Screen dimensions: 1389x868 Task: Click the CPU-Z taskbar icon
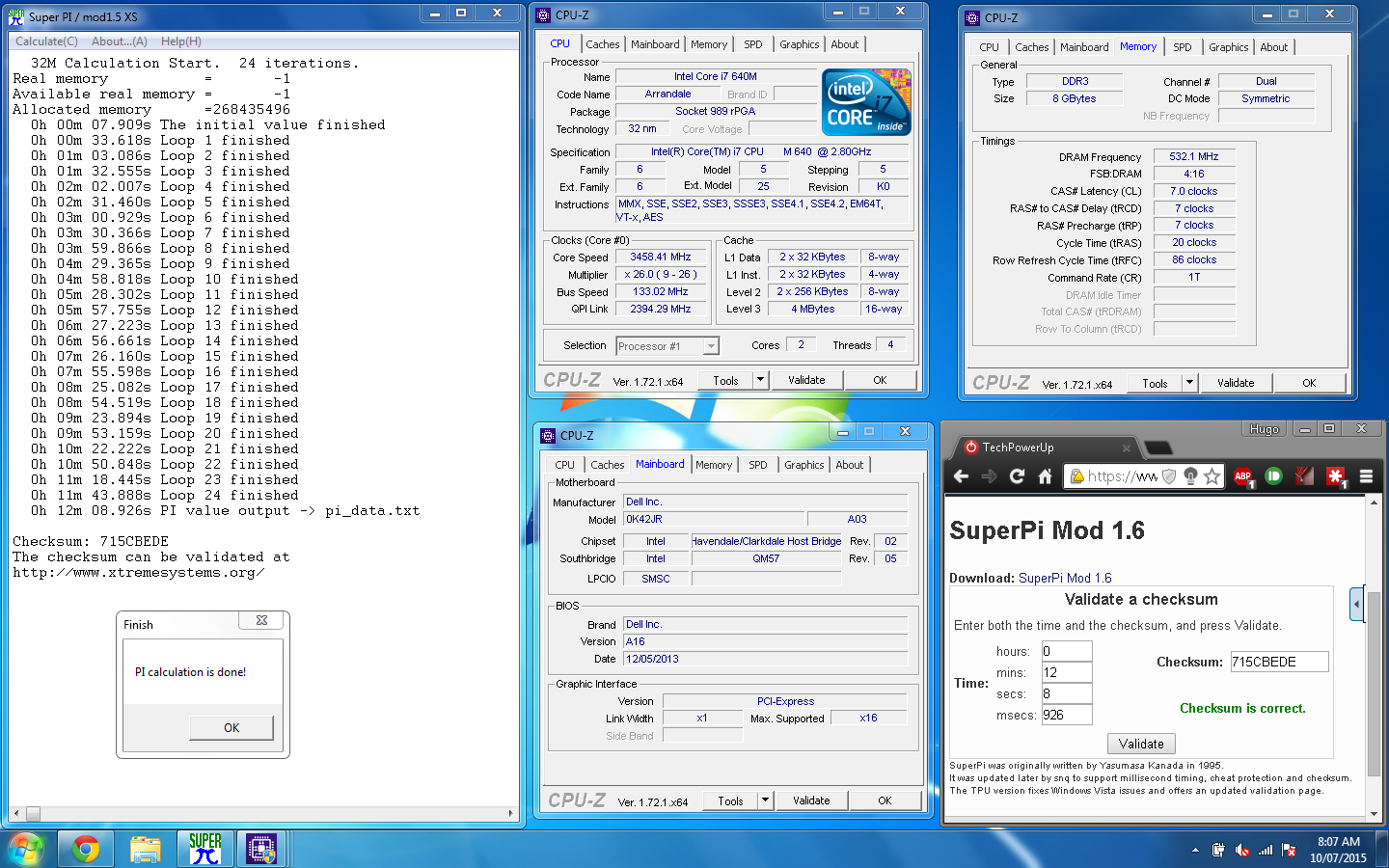[x=261, y=849]
